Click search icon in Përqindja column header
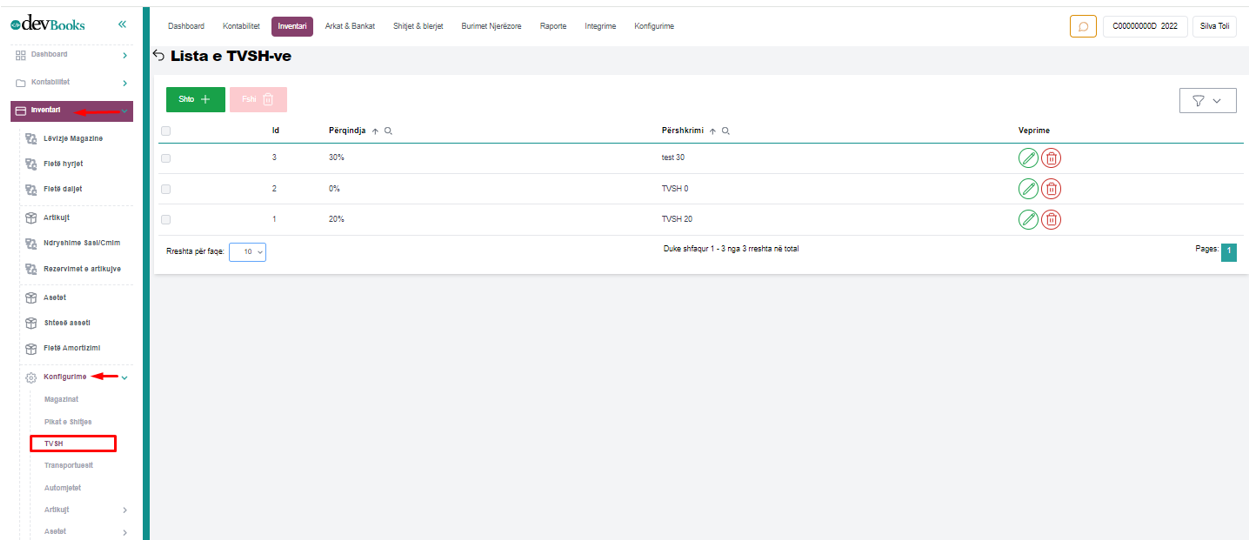The height and width of the screenshot is (551, 1249). [x=388, y=131]
